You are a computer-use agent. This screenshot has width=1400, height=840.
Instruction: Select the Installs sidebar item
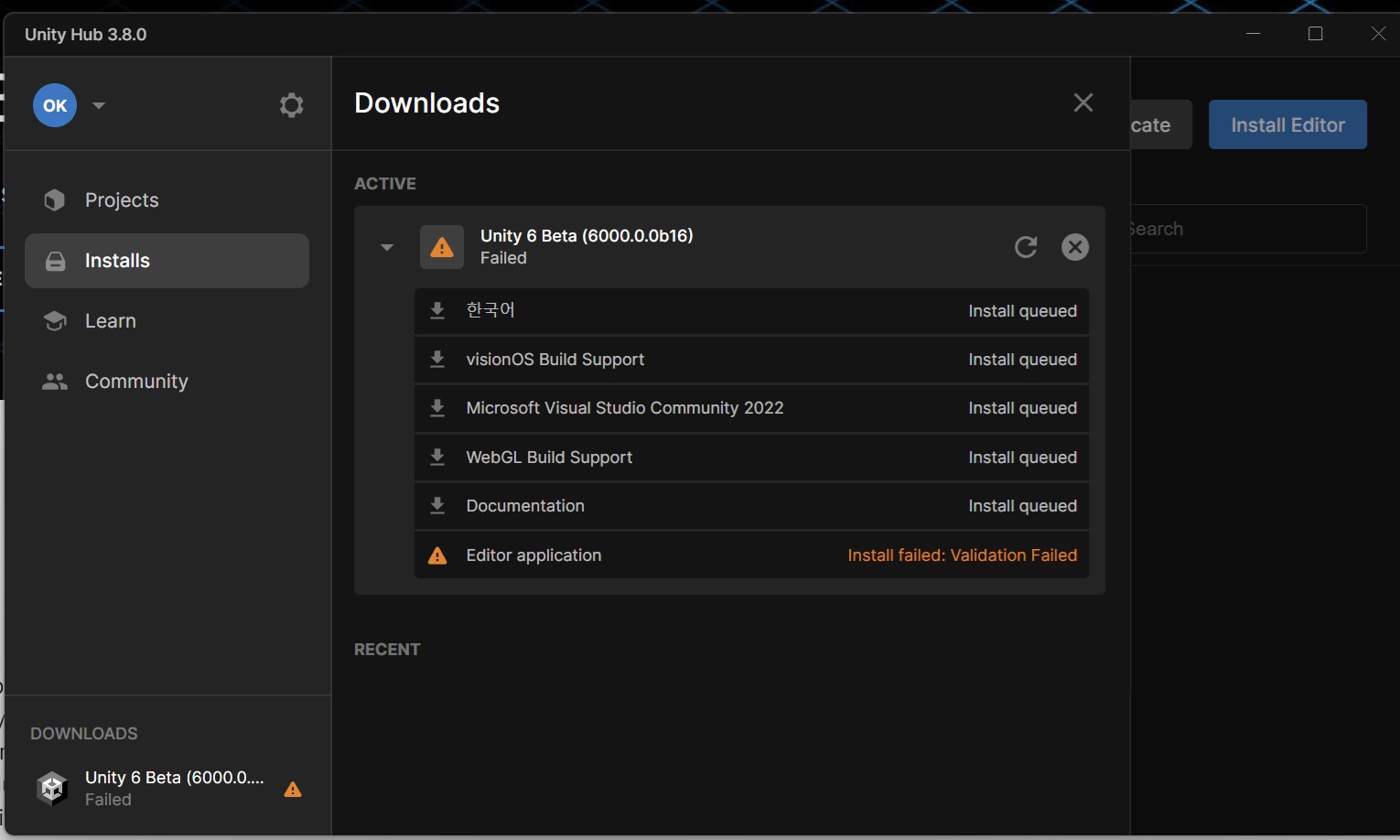click(x=167, y=261)
